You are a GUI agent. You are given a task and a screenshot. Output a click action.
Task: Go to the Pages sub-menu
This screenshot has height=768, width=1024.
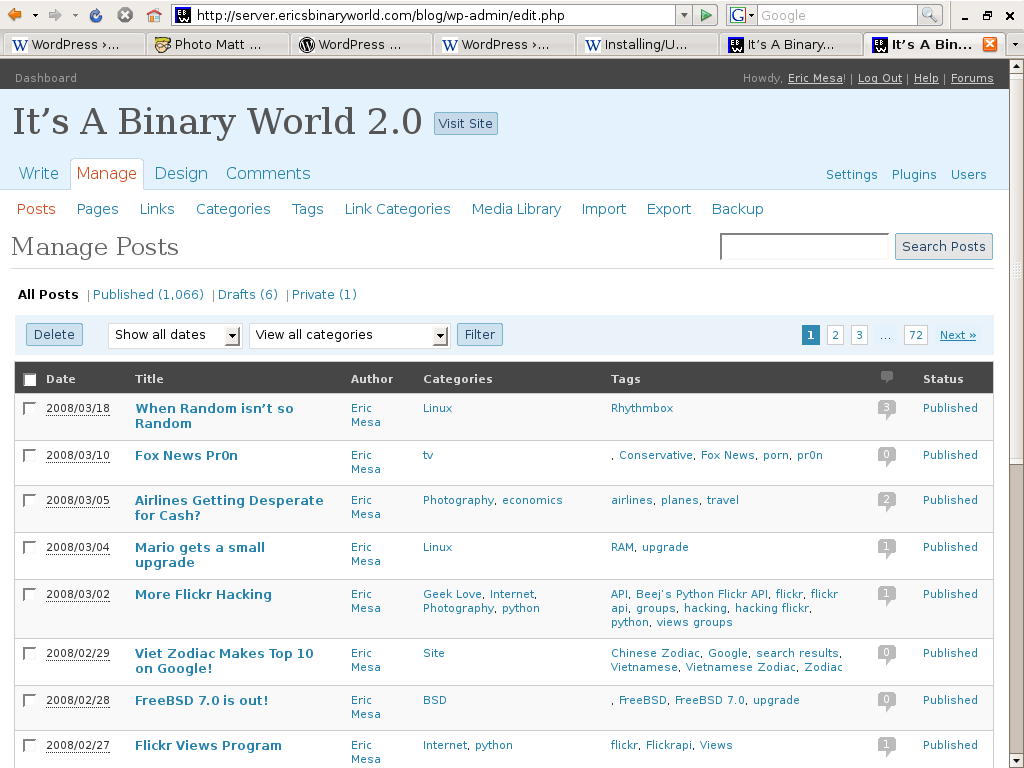pos(97,209)
